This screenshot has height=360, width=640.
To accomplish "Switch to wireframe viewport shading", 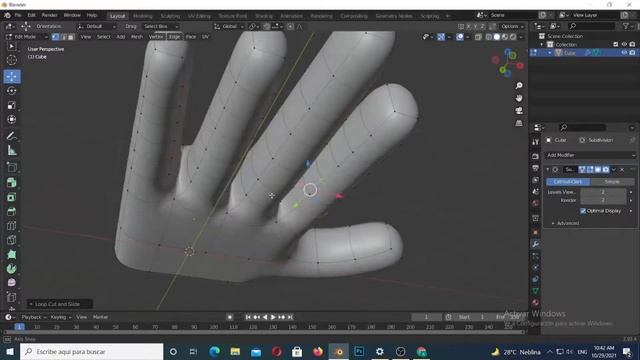I will point(489,37).
